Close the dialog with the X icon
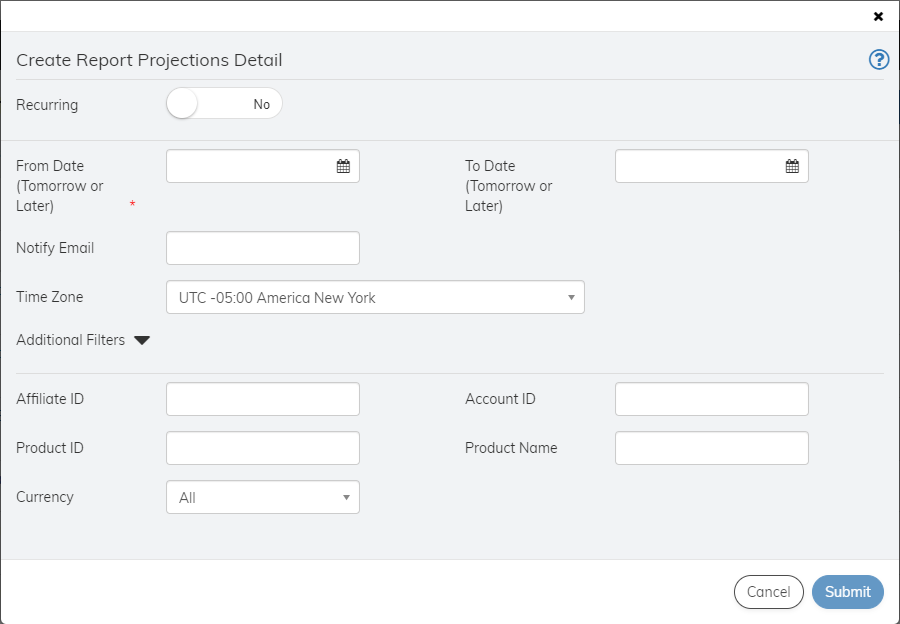 click(x=878, y=17)
